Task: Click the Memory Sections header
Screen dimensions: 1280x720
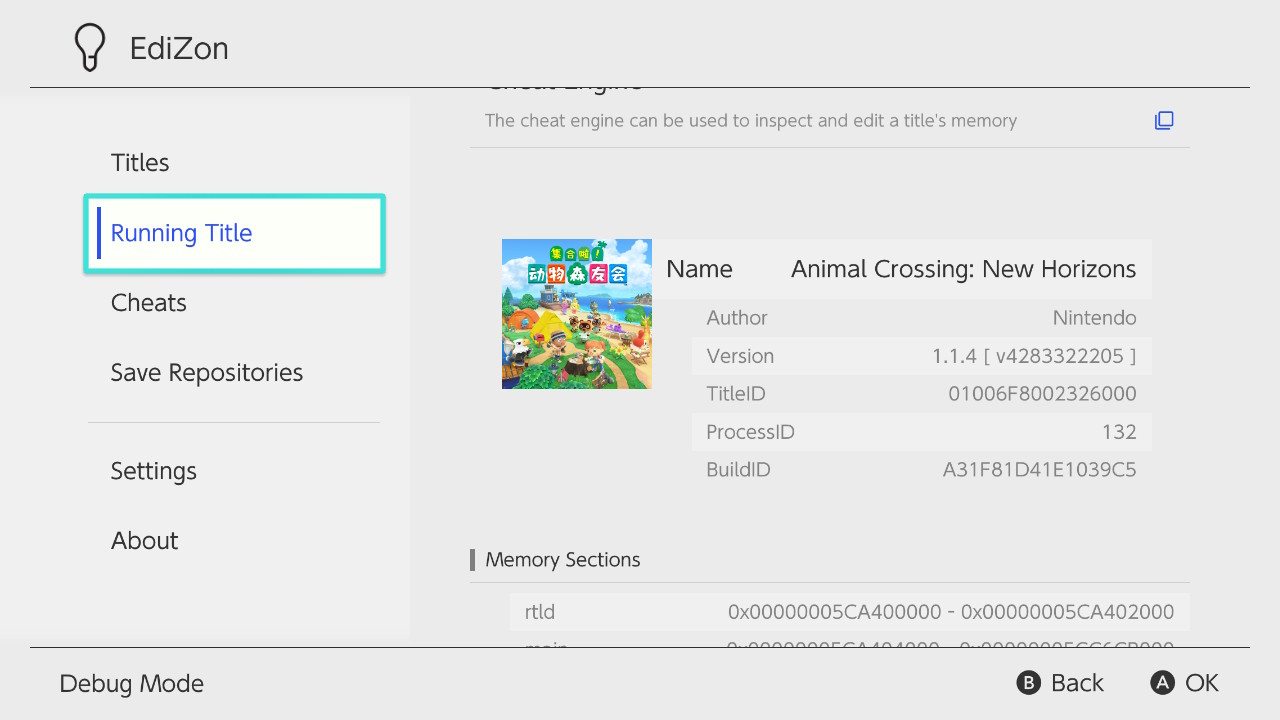Action: point(562,560)
